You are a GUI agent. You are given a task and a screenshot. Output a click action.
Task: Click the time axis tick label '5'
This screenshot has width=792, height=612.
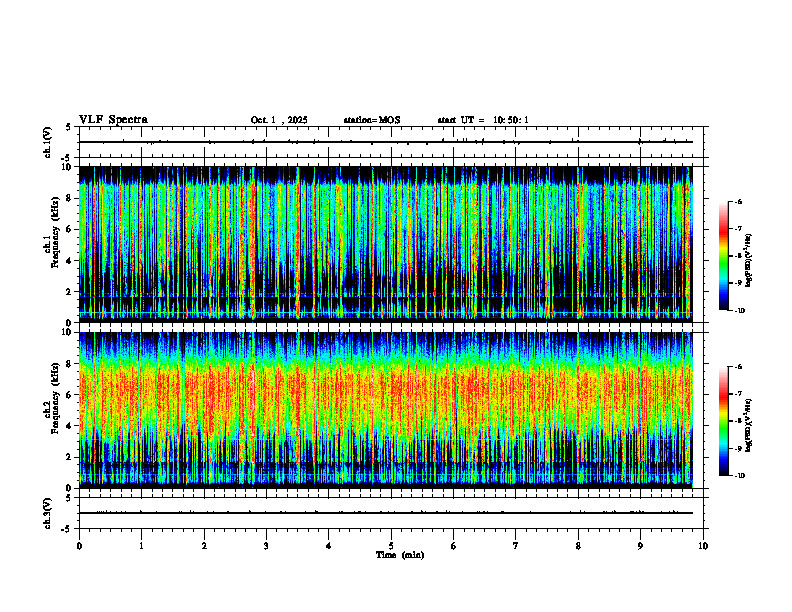[x=391, y=546]
